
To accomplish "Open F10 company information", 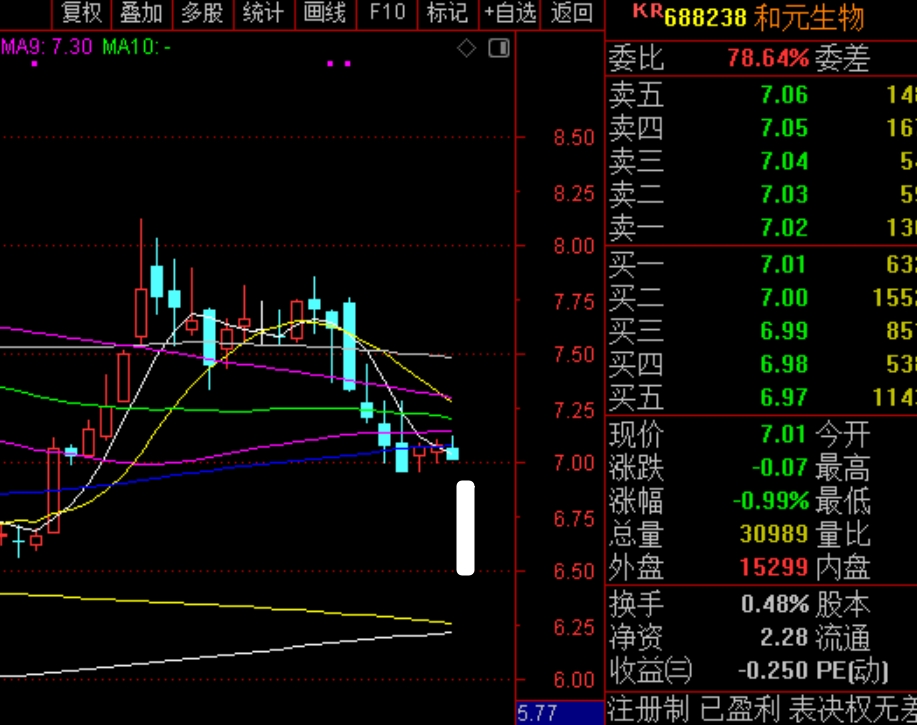I will (x=387, y=13).
